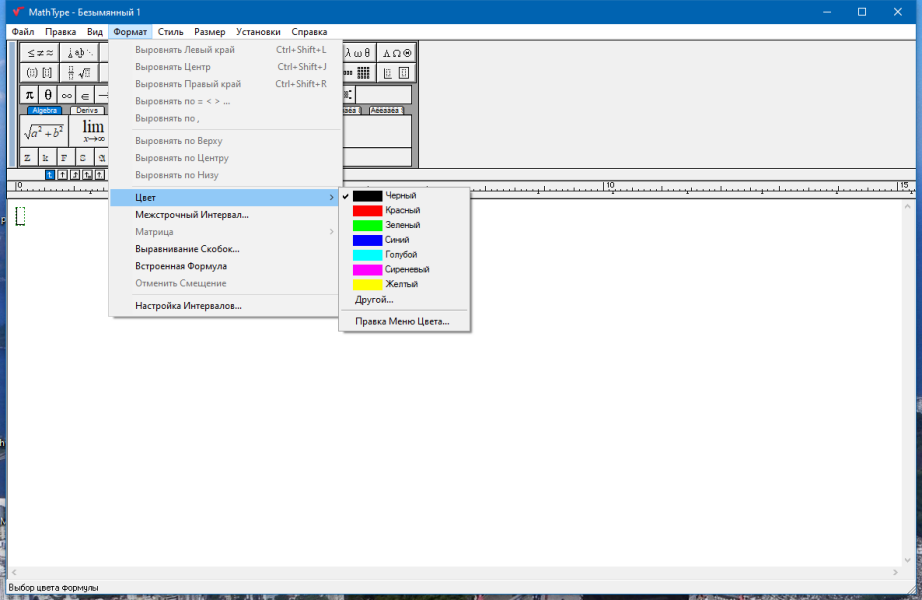922x600 pixels.
Task: Click the vertical scrollbar down arrow
Action: click(907, 560)
